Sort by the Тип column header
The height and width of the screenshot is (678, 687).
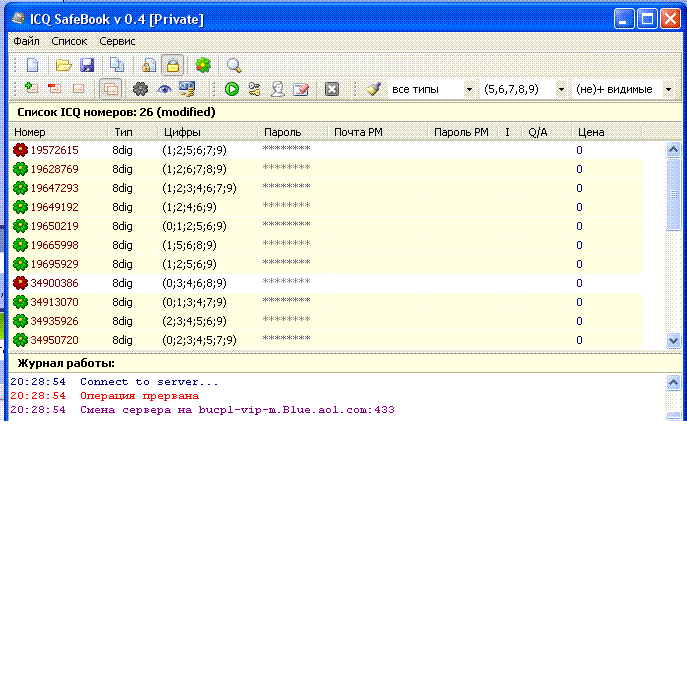click(132, 132)
